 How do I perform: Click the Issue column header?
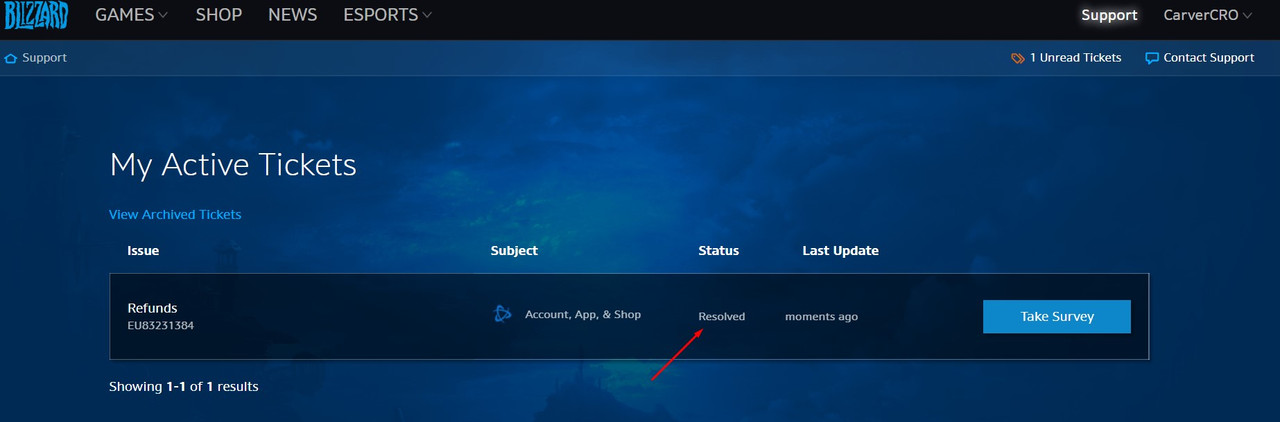[x=143, y=250]
